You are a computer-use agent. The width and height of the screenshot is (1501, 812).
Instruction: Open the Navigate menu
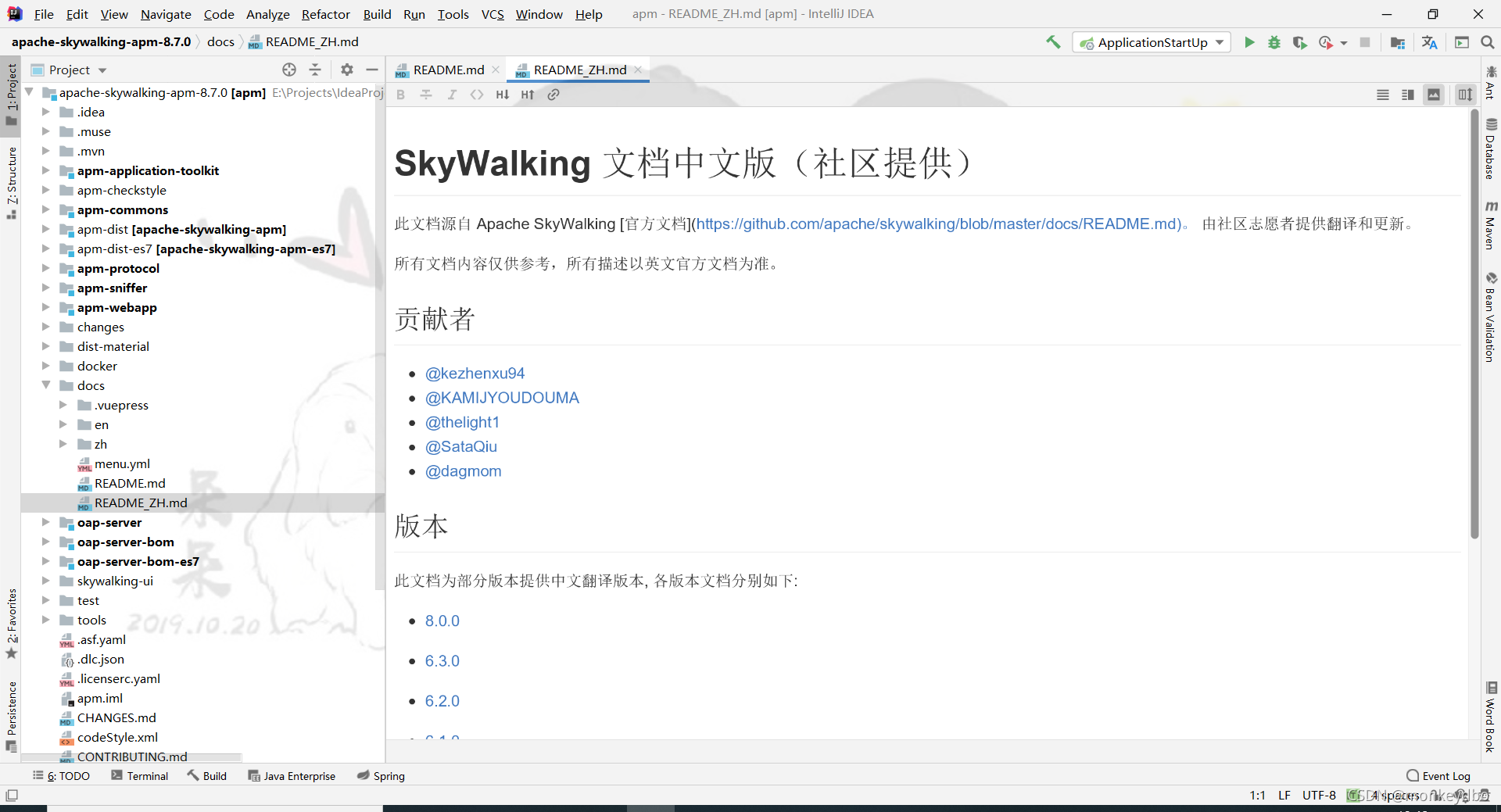coord(166,14)
